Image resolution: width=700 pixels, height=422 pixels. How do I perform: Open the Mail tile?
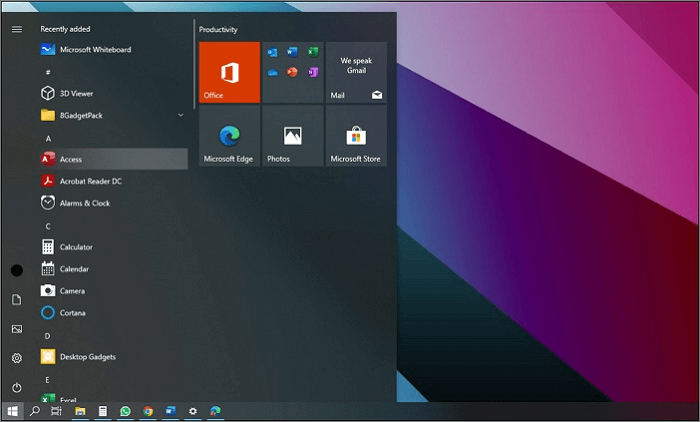pyautogui.click(x=356, y=72)
